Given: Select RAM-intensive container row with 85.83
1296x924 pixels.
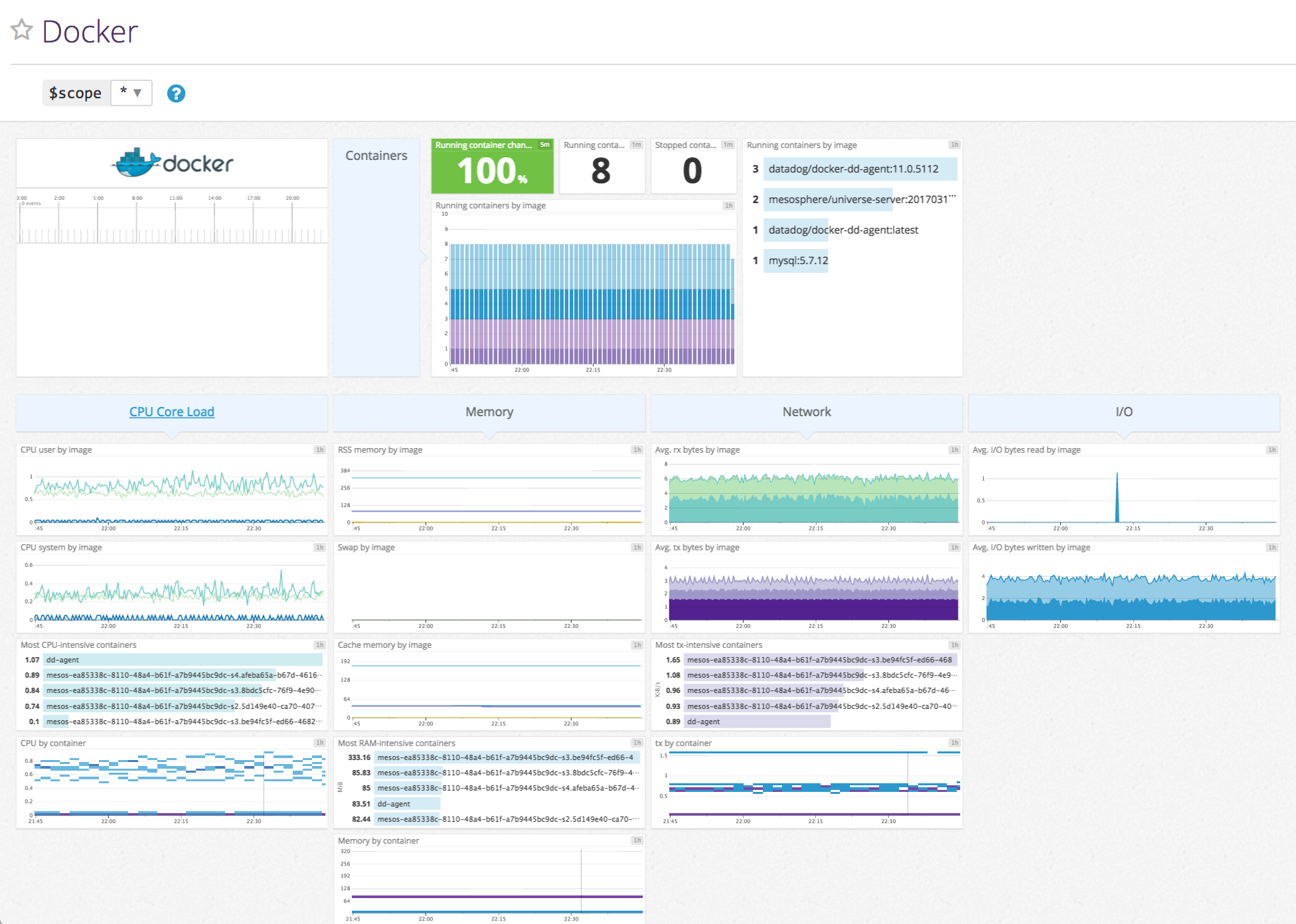Looking at the screenshot, I should [x=494, y=773].
